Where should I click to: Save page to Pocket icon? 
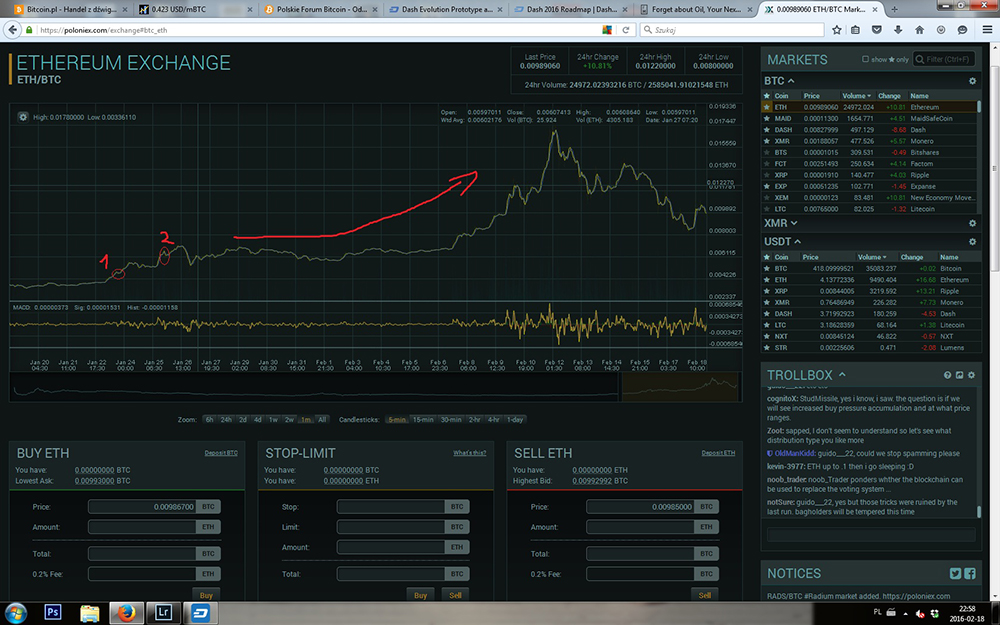point(876,29)
